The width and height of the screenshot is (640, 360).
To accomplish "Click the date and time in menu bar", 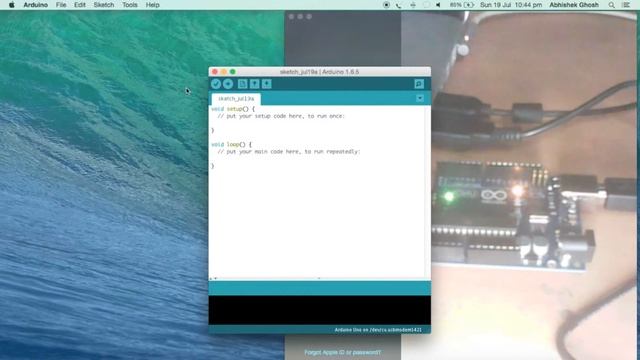I will point(511,5).
